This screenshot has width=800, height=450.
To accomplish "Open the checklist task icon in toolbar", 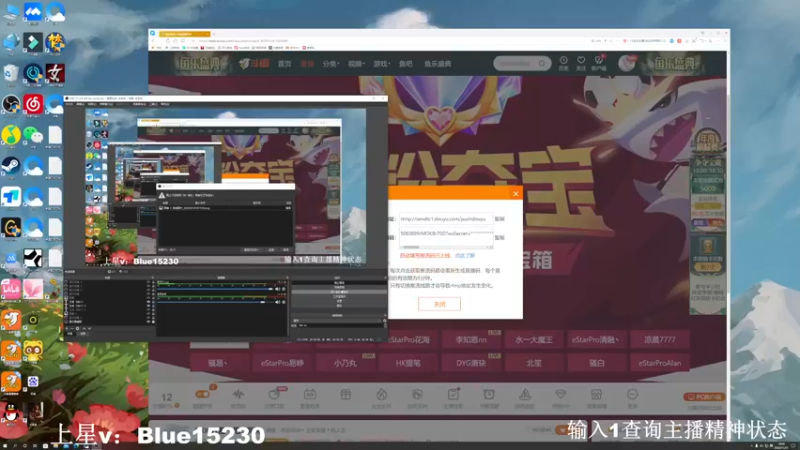I will [453, 394].
